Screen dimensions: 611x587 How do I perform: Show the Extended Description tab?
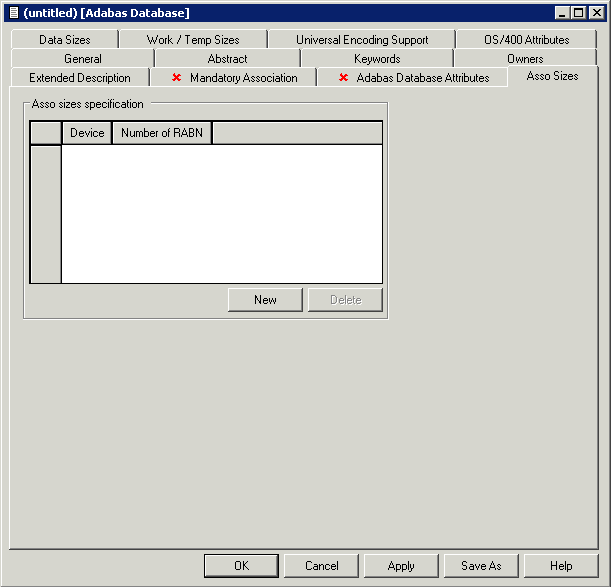pyautogui.click(x=79, y=78)
